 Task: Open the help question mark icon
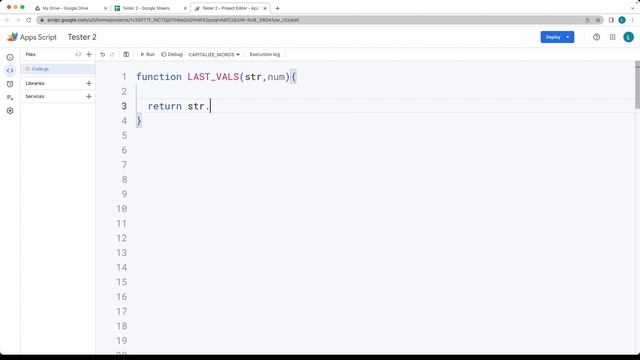pos(596,37)
